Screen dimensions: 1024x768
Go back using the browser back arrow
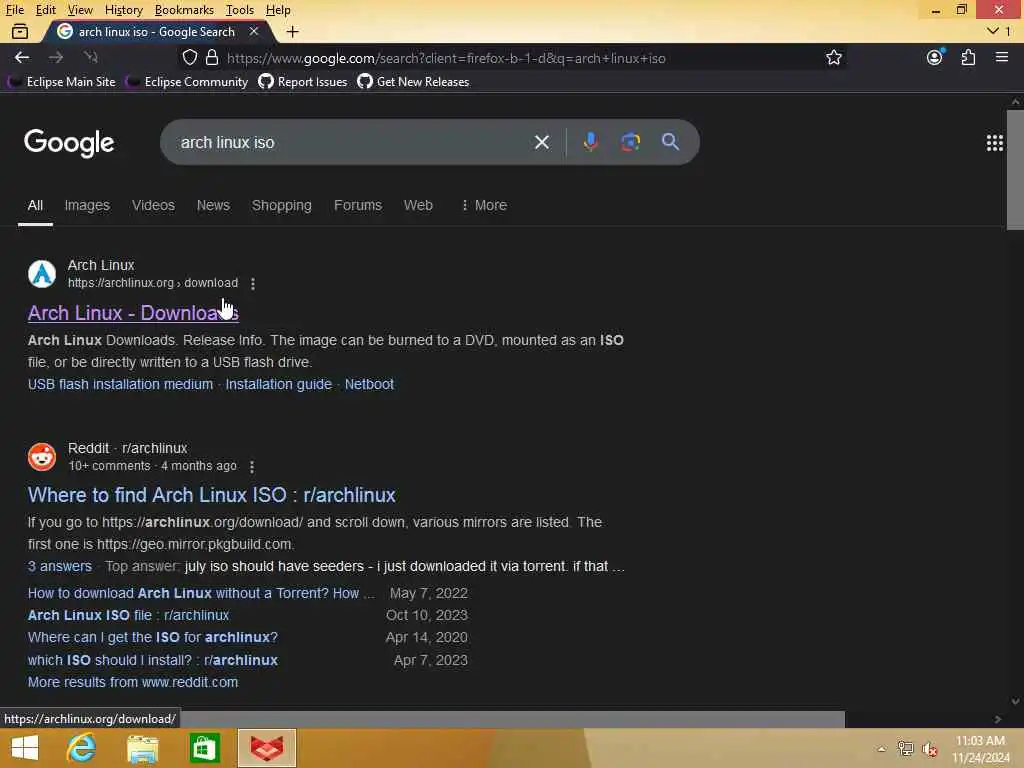pyautogui.click(x=22, y=57)
